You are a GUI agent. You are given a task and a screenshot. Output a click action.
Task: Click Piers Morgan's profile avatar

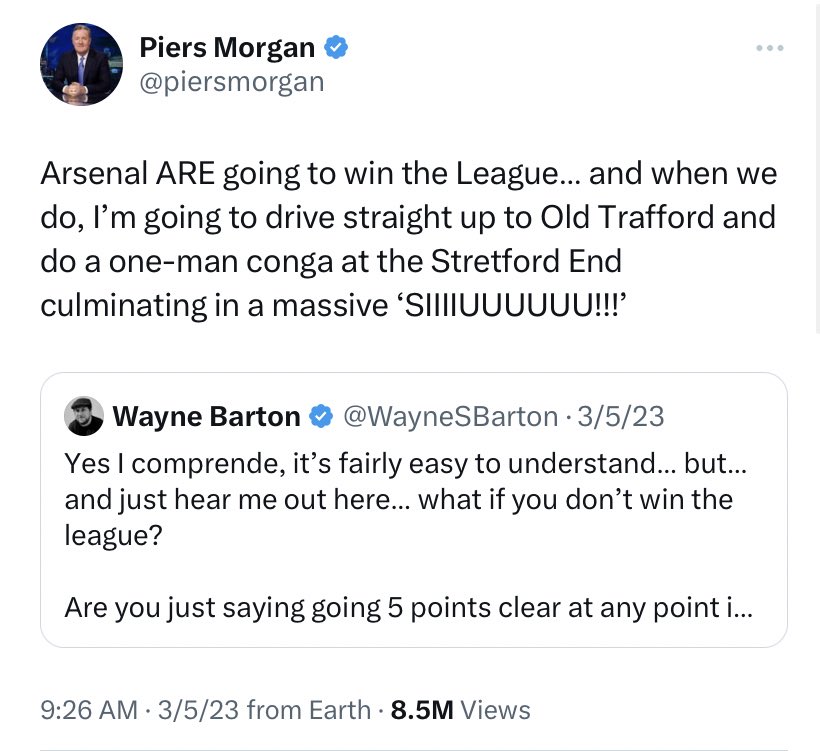pyautogui.click(x=81, y=64)
